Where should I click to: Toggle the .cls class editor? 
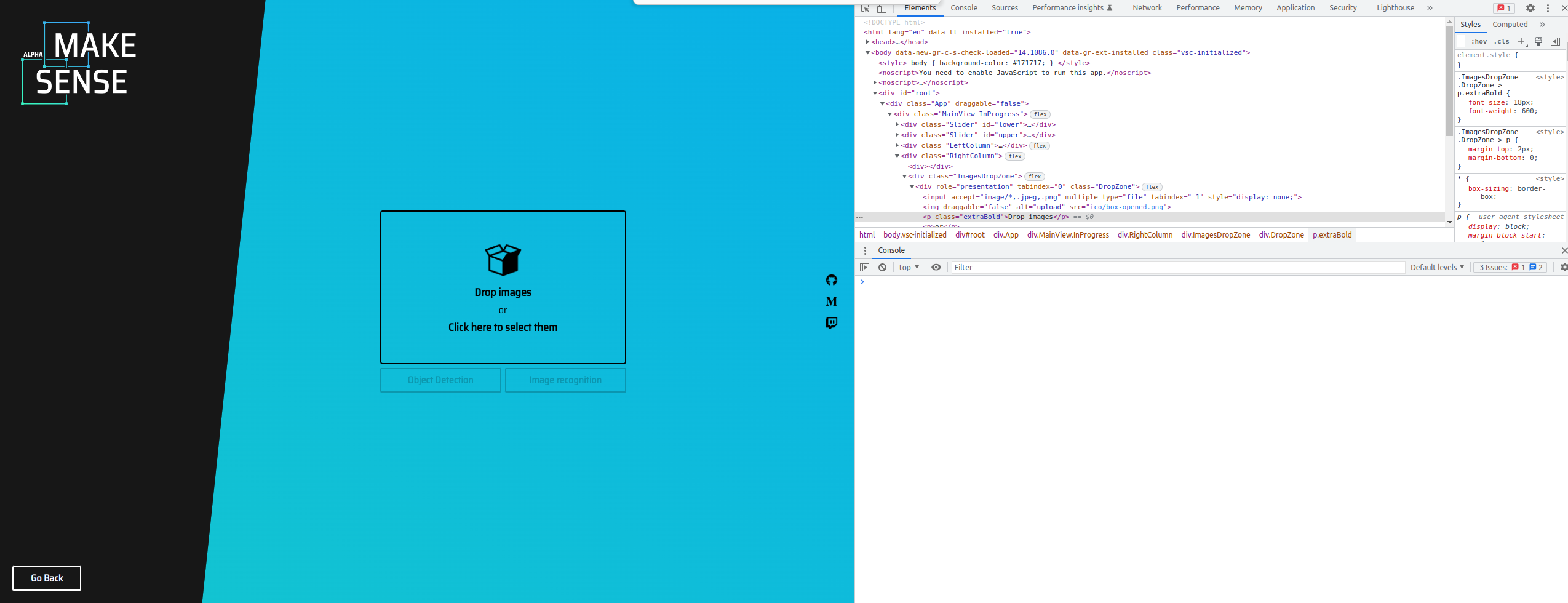[x=1501, y=41]
